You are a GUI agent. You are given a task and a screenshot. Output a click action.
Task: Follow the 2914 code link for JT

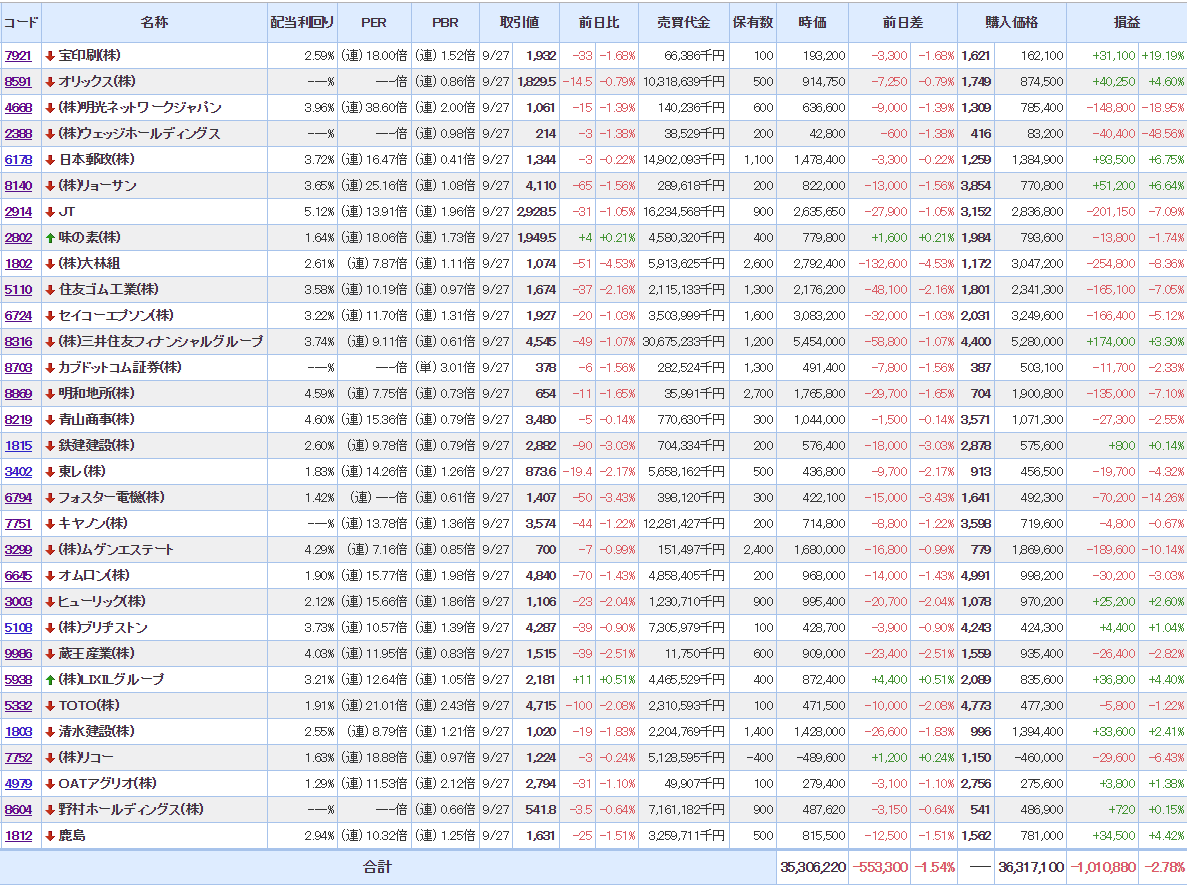point(18,212)
